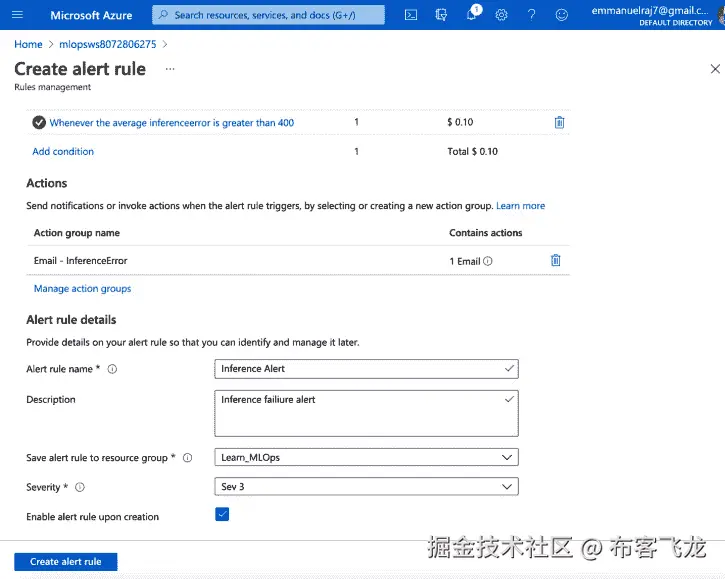725x579 pixels.
Task: Click the Contains actions column header
Action: 485,233
